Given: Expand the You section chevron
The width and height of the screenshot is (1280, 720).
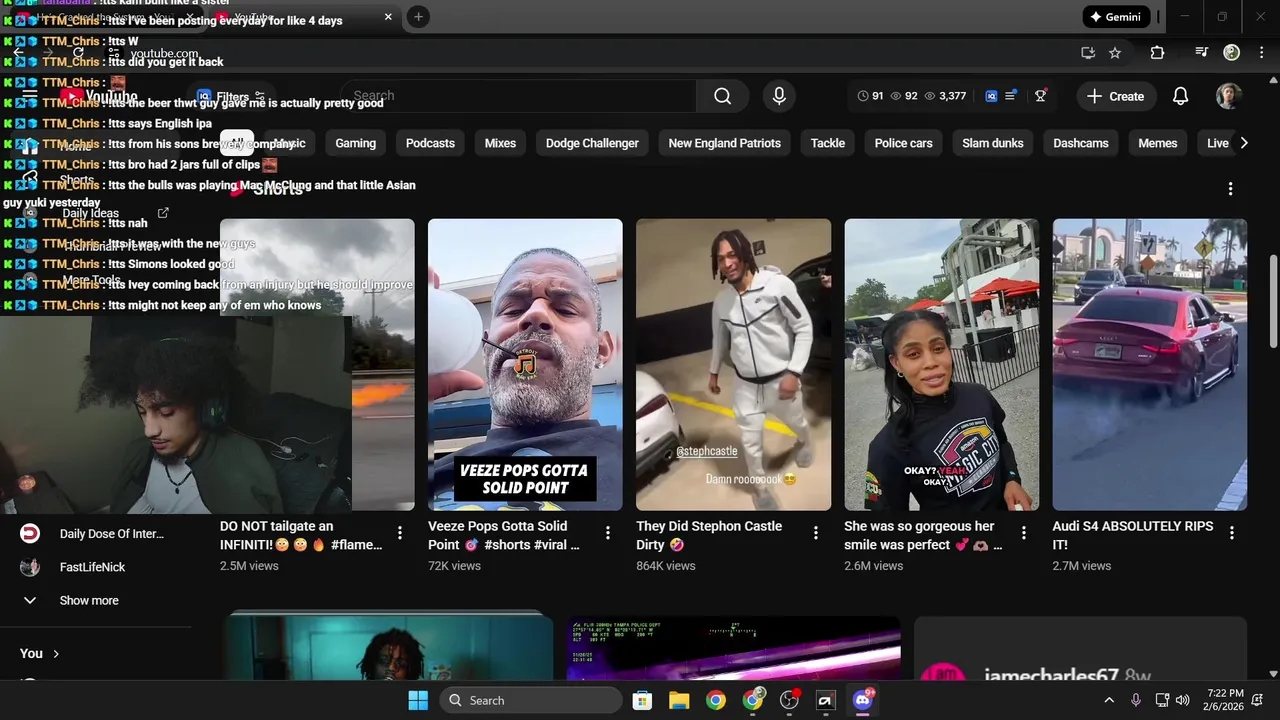Looking at the screenshot, I should tap(56, 654).
